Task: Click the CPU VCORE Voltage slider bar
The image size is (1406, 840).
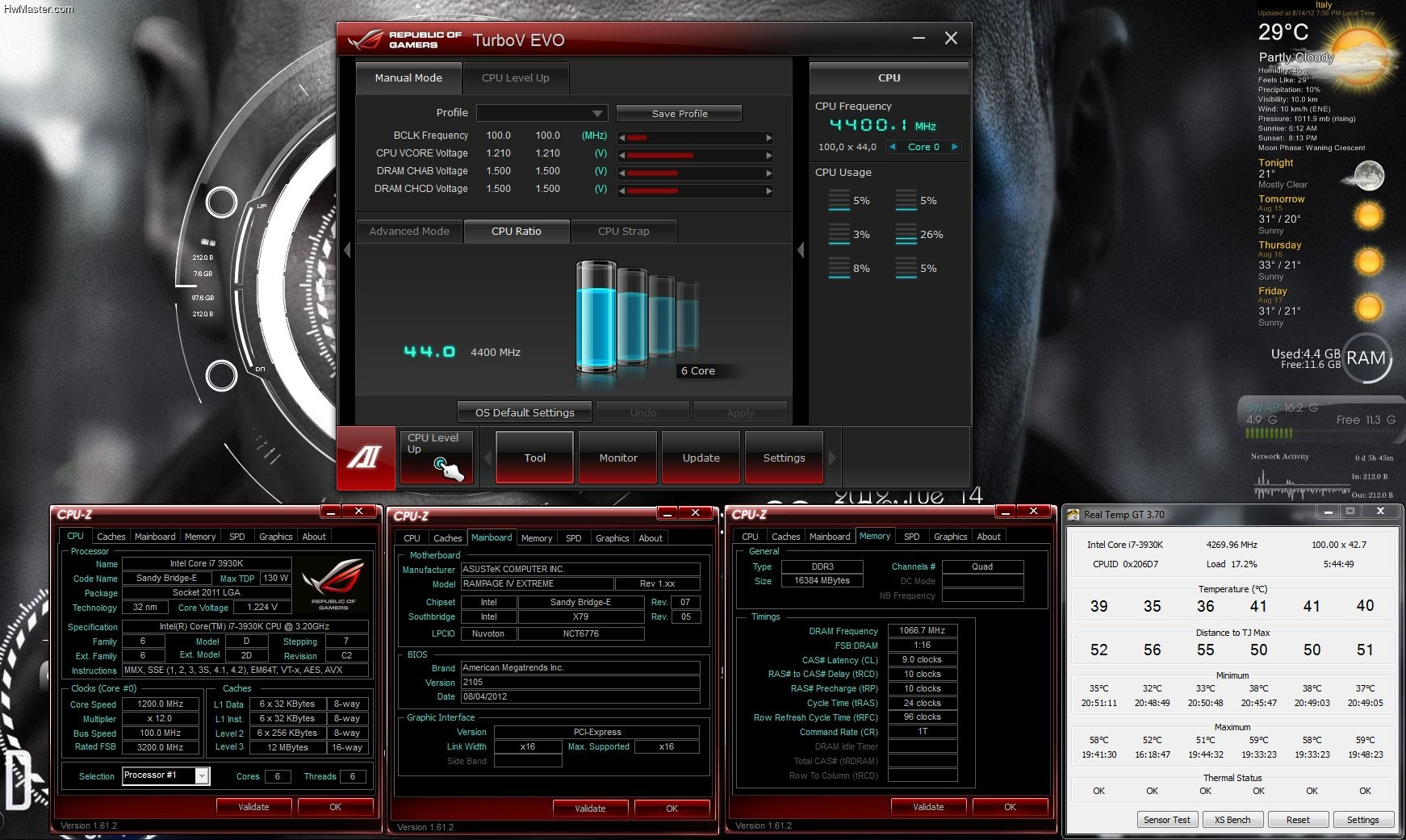Action: (x=695, y=155)
